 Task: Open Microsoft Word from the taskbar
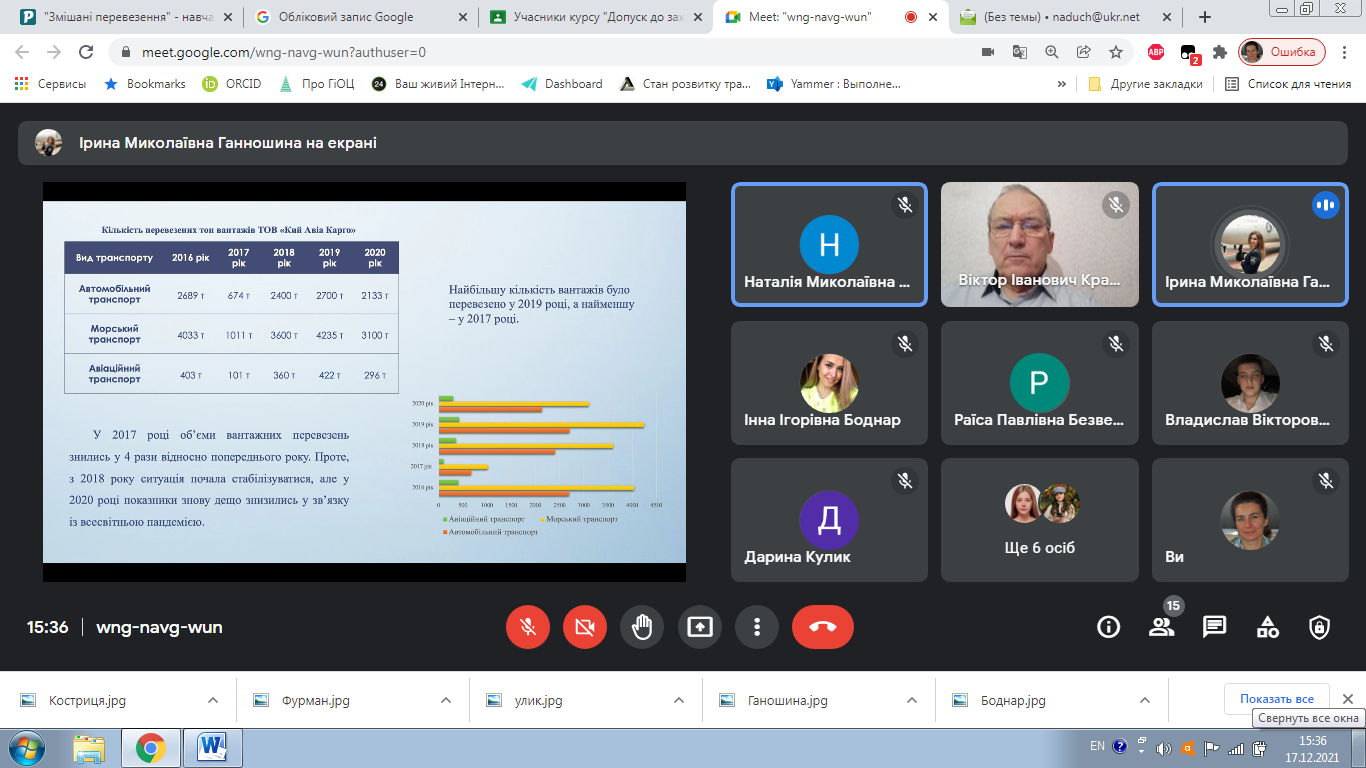tap(213, 747)
